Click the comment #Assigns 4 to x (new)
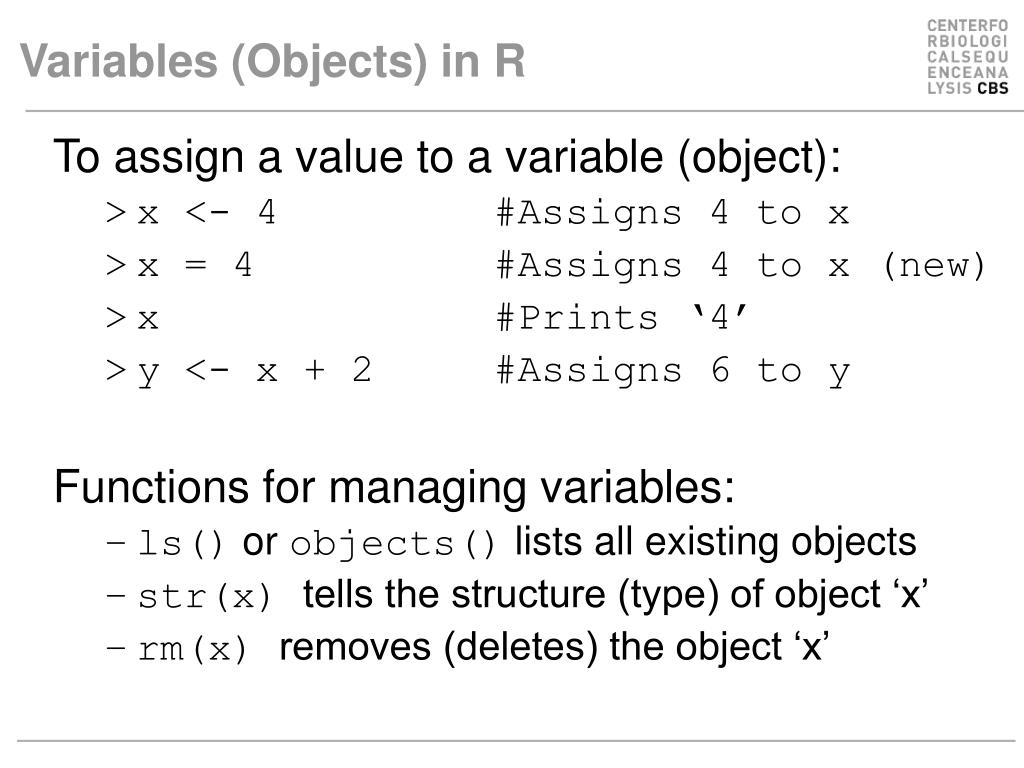This screenshot has height=768, width=1024. [741, 266]
